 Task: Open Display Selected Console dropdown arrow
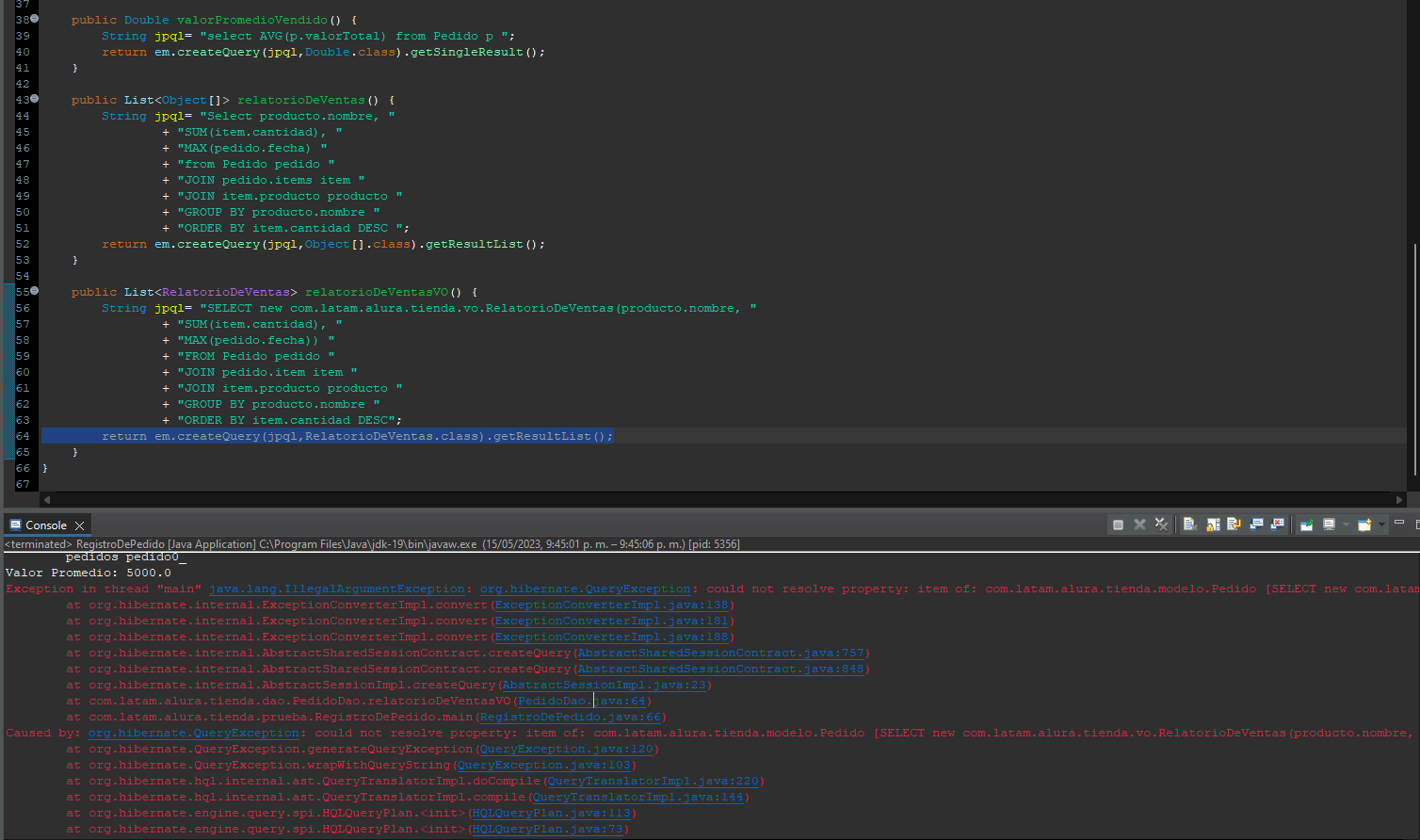coord(1346,525)
